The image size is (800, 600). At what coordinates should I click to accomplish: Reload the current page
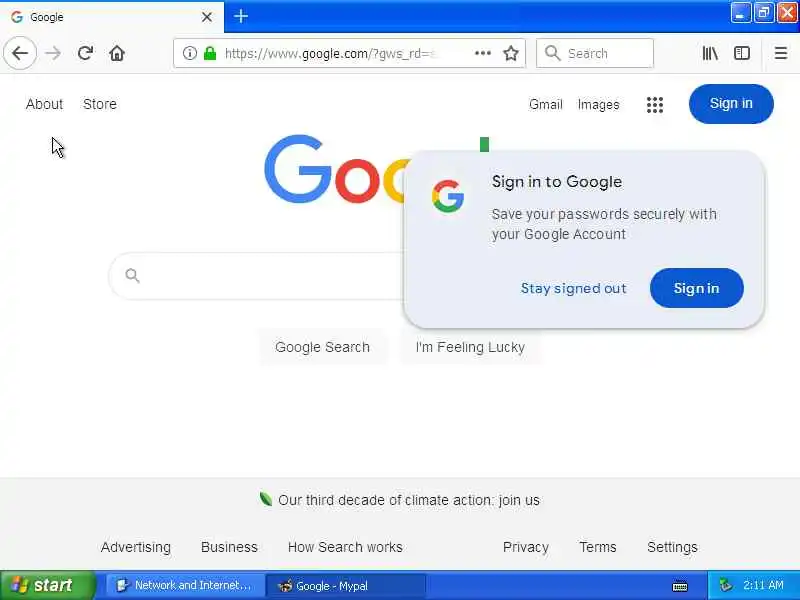(85, 53)
